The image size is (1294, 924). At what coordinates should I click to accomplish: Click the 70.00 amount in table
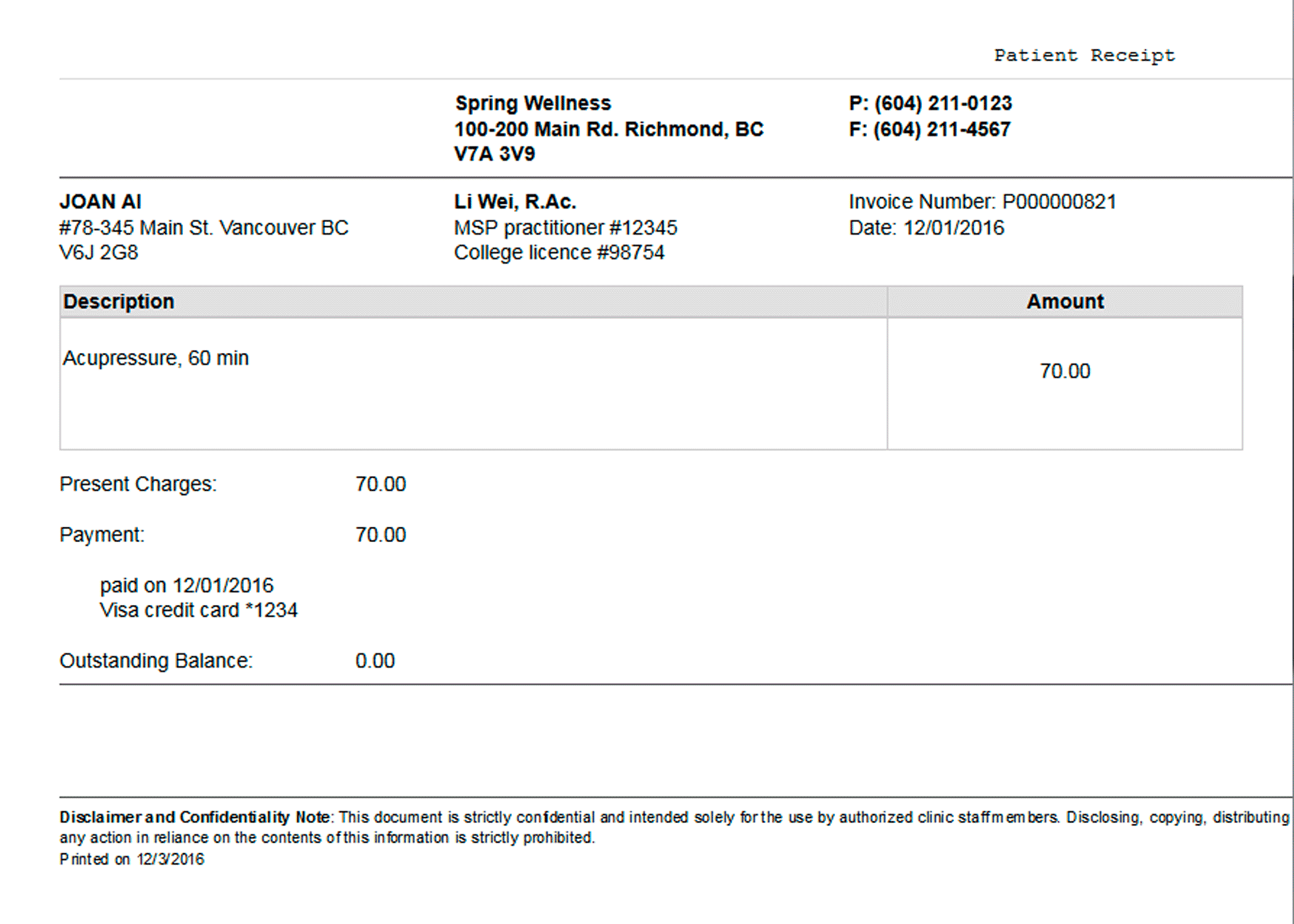click(x=1065, y=371)
